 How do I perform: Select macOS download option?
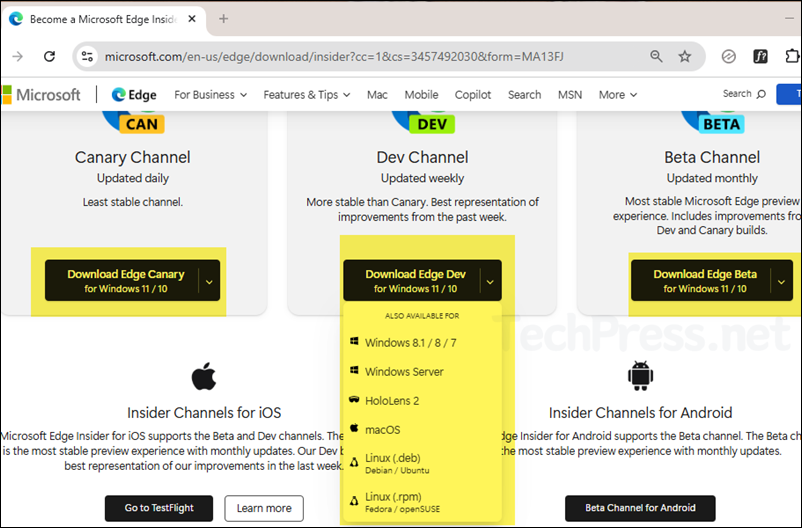tap(422, 429)
